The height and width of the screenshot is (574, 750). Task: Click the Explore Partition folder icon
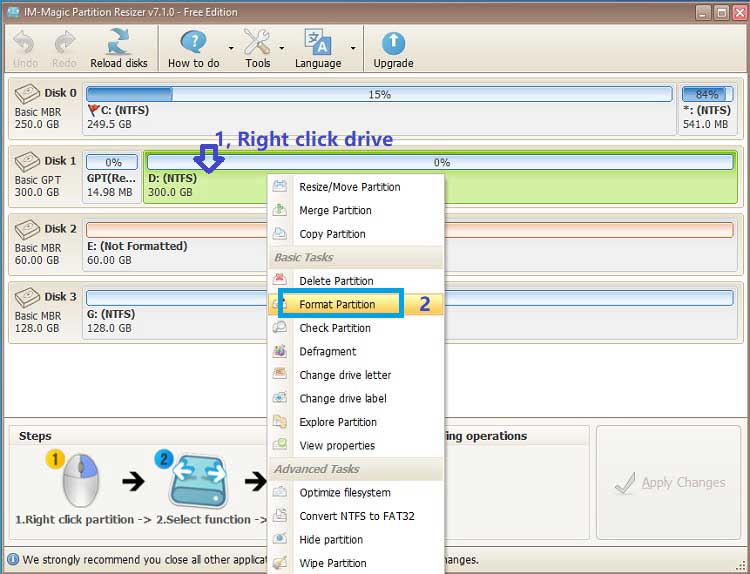[280, 421]
